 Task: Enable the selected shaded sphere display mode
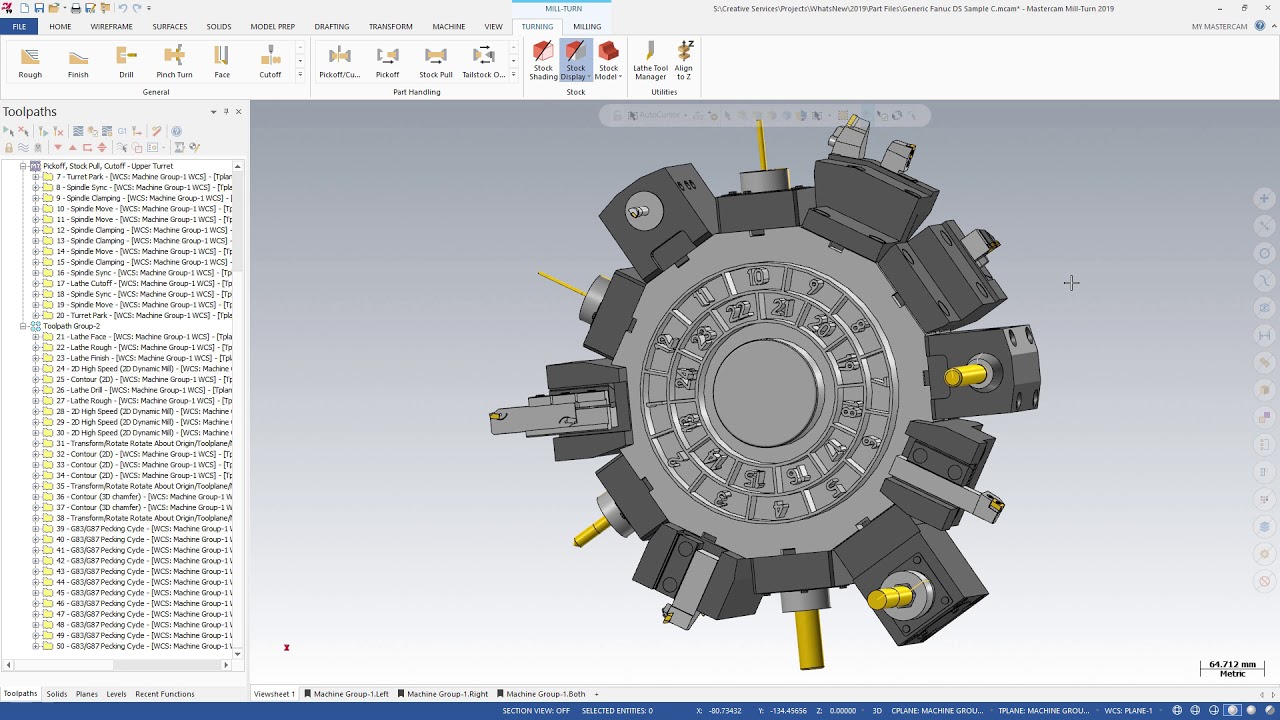click(x=1233, y=710)
